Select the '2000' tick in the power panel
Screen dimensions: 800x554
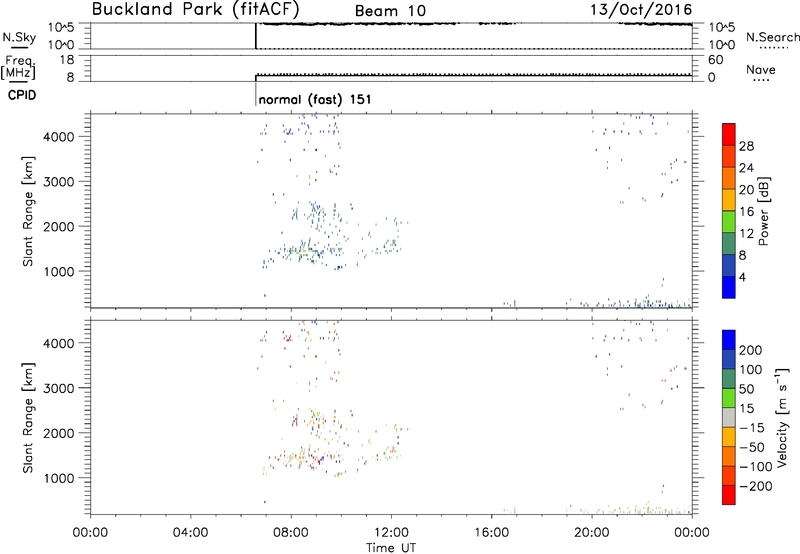pos(59,226)
